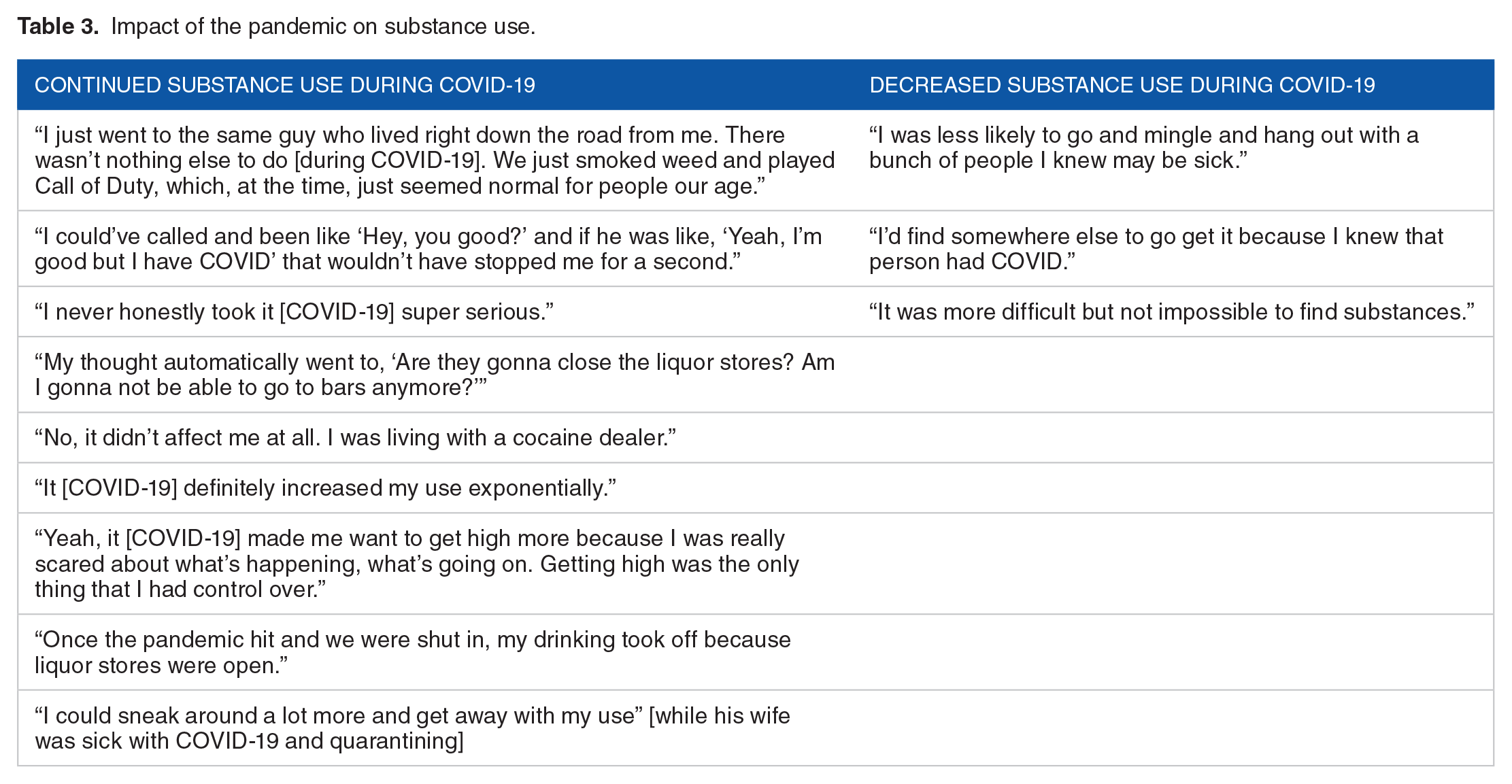
Task: Click the bracketed note about wife quarantining
Action: click(x=412, y=728)
